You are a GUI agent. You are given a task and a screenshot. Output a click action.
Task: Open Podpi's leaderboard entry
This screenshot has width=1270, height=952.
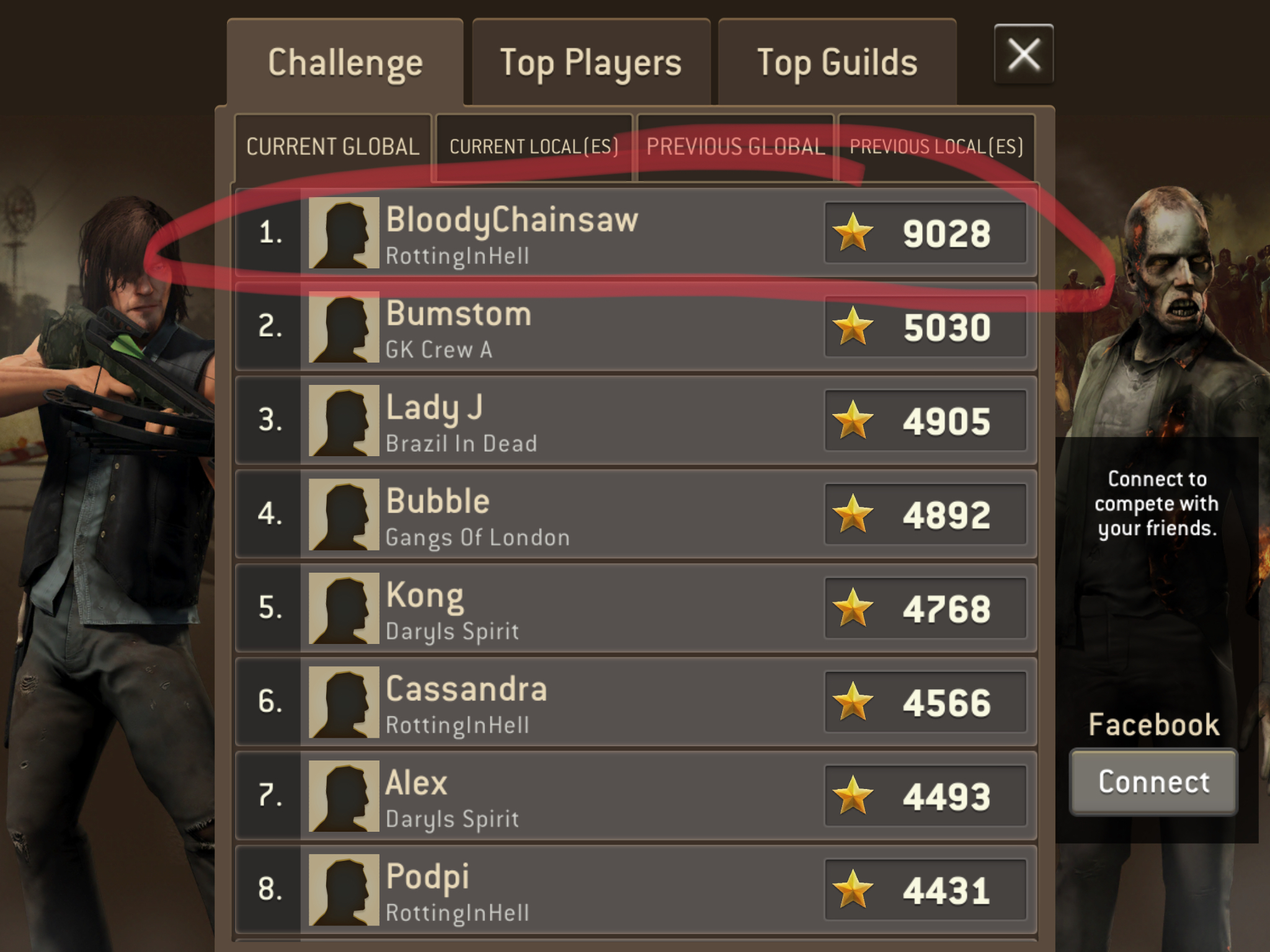coord(636,889)
